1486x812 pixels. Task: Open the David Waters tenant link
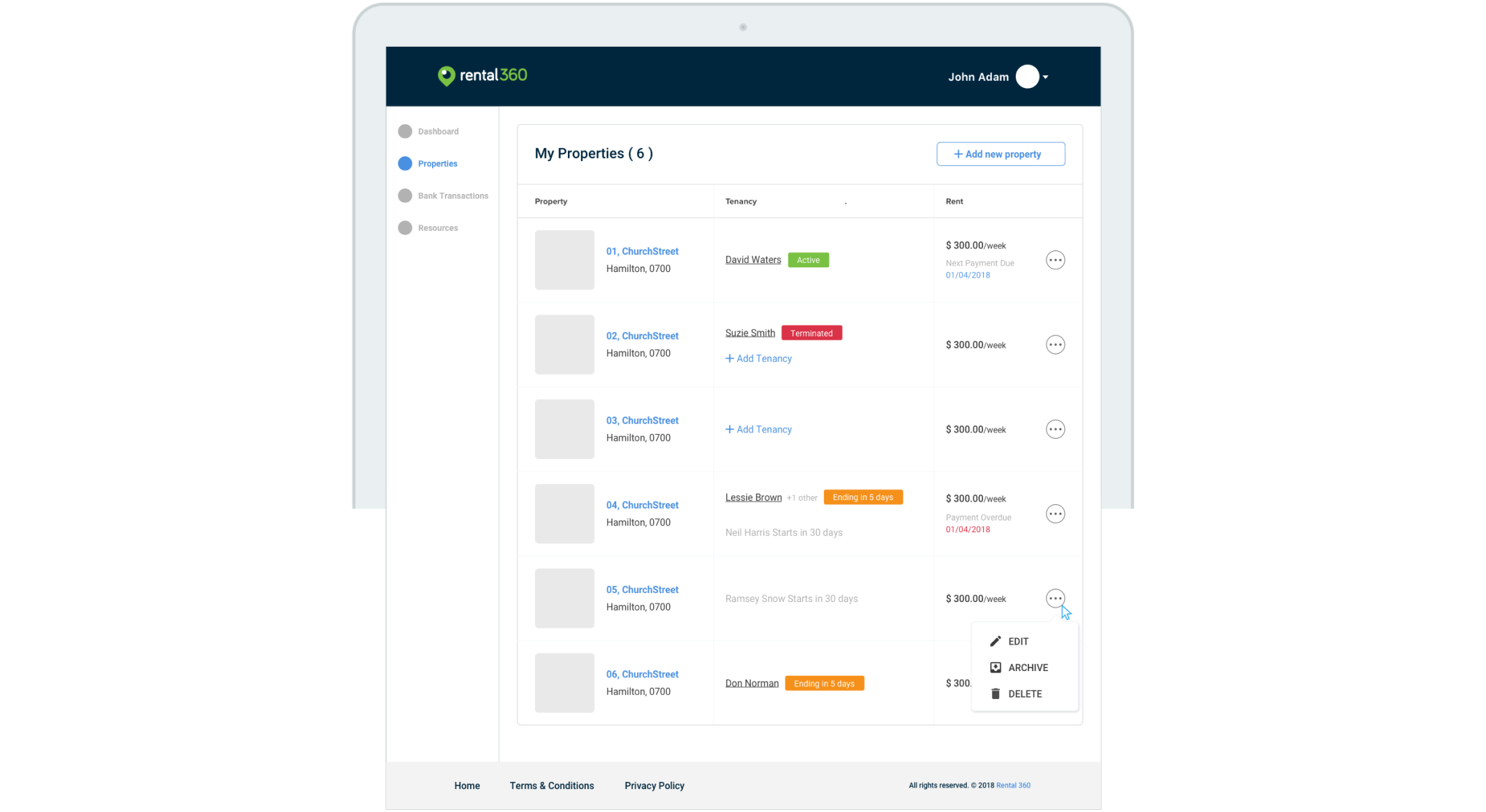click(x=753, y=260)
